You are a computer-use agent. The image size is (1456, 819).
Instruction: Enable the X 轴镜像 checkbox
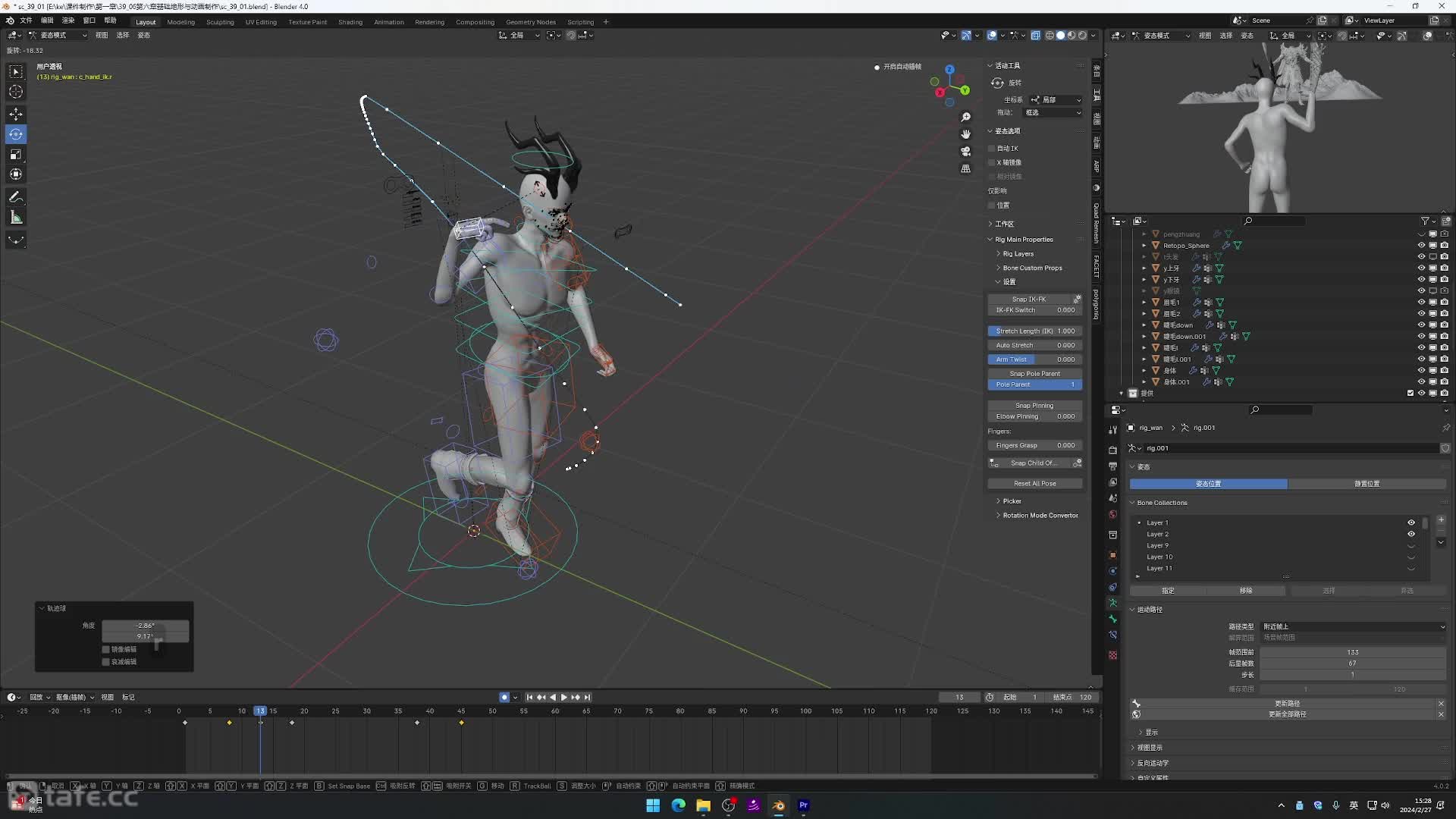point(992,162)
